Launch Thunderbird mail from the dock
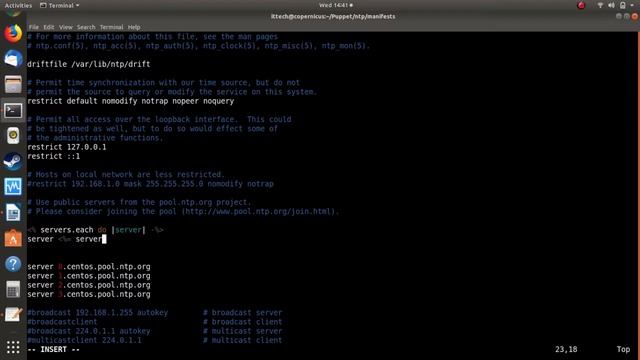 tap(13, 59)
